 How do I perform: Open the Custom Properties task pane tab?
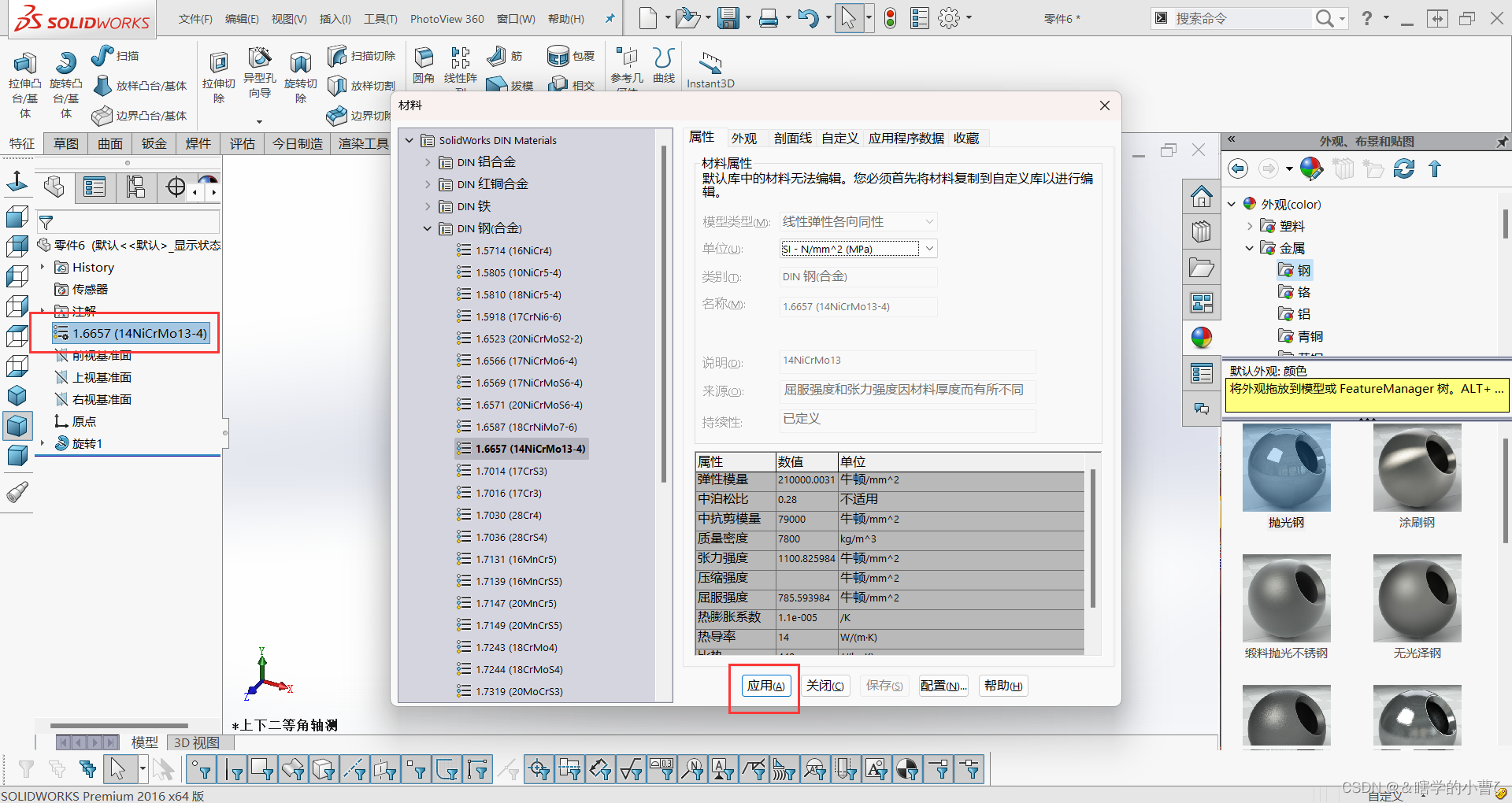[x=1202, y=373]
